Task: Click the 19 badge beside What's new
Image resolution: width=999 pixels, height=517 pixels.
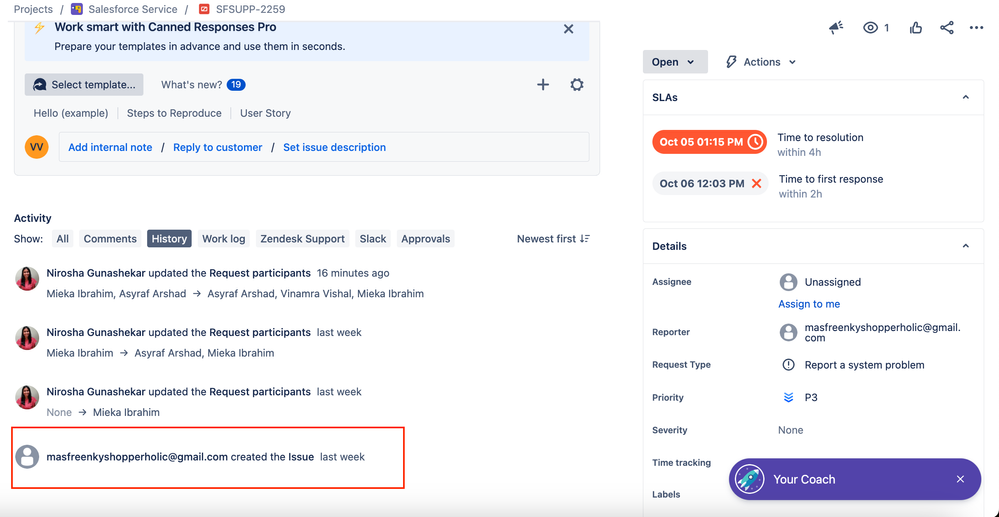Action: pos(236,84)
